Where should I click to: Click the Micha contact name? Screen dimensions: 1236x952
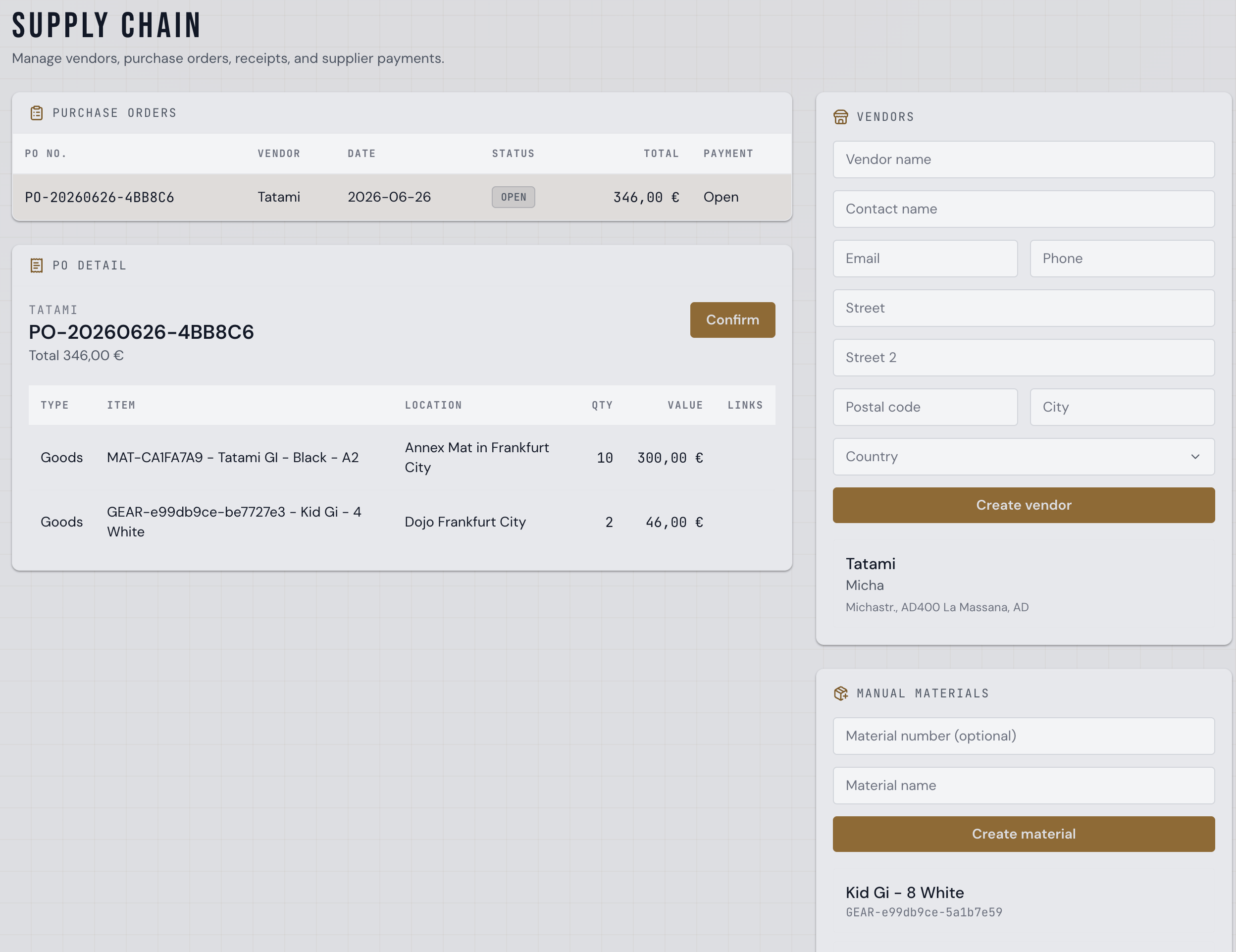click(865, 585)
